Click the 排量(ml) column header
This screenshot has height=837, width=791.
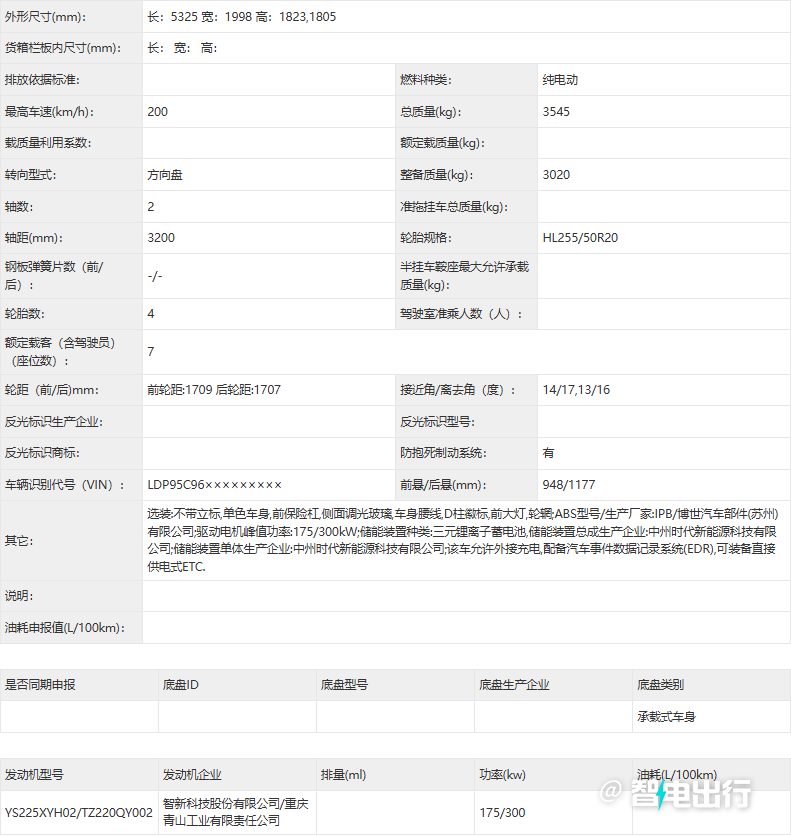[x=343, y=775]
